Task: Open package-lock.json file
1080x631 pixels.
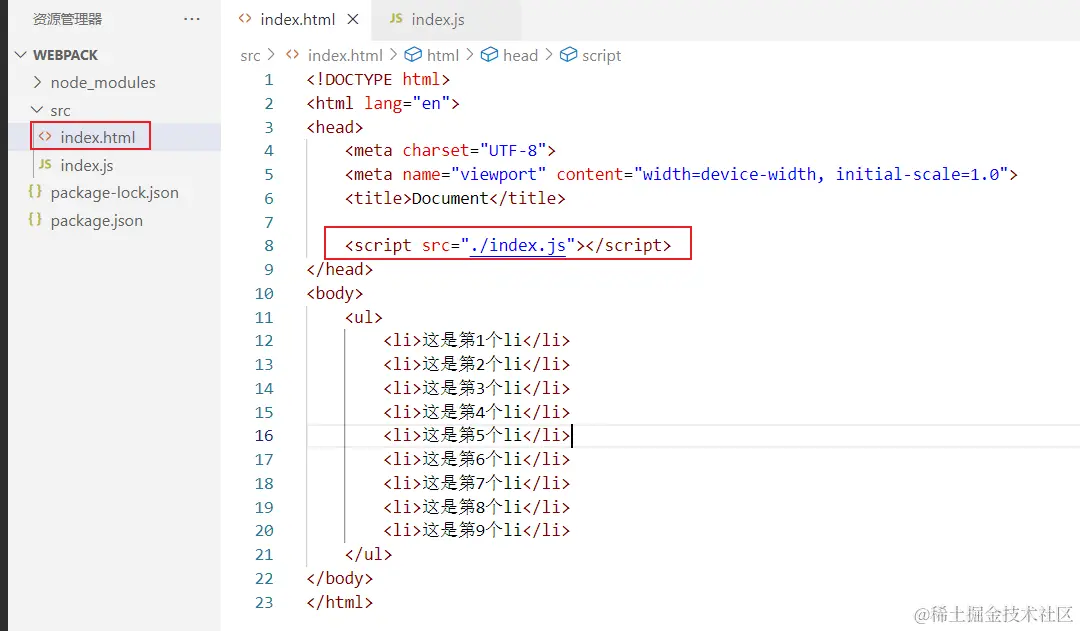Action: (114, 193)
